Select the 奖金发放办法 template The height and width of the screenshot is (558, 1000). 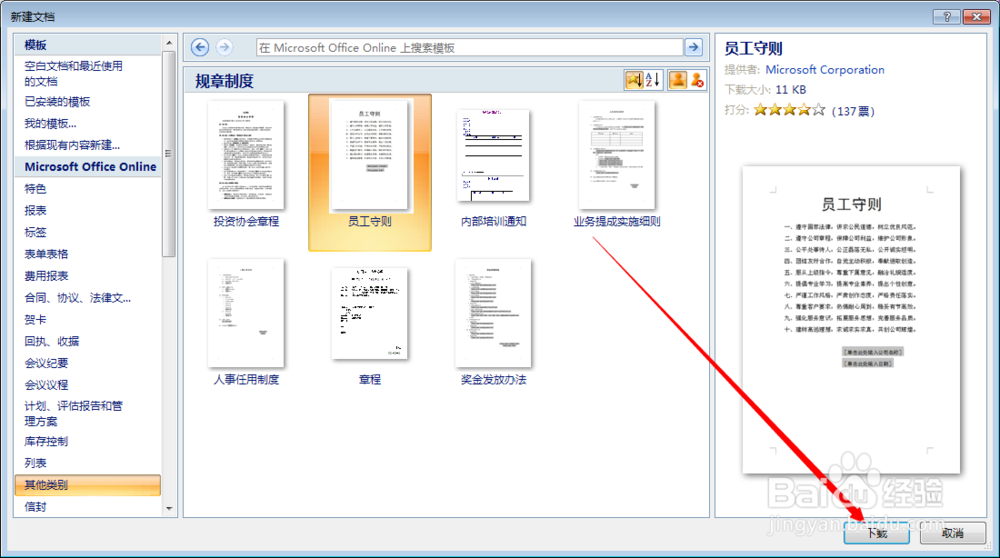click(494, 323)
